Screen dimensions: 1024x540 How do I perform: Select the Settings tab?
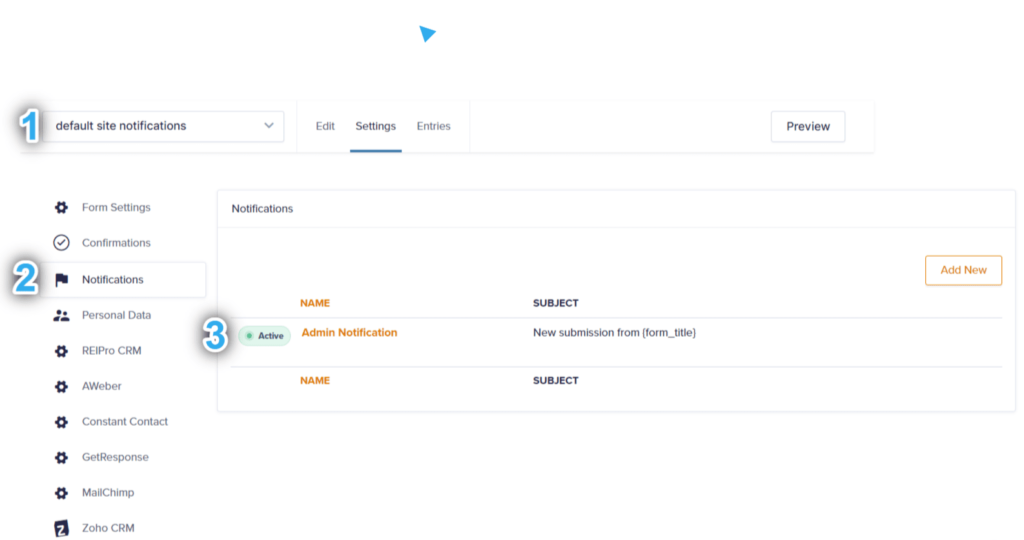pos(376,126)
